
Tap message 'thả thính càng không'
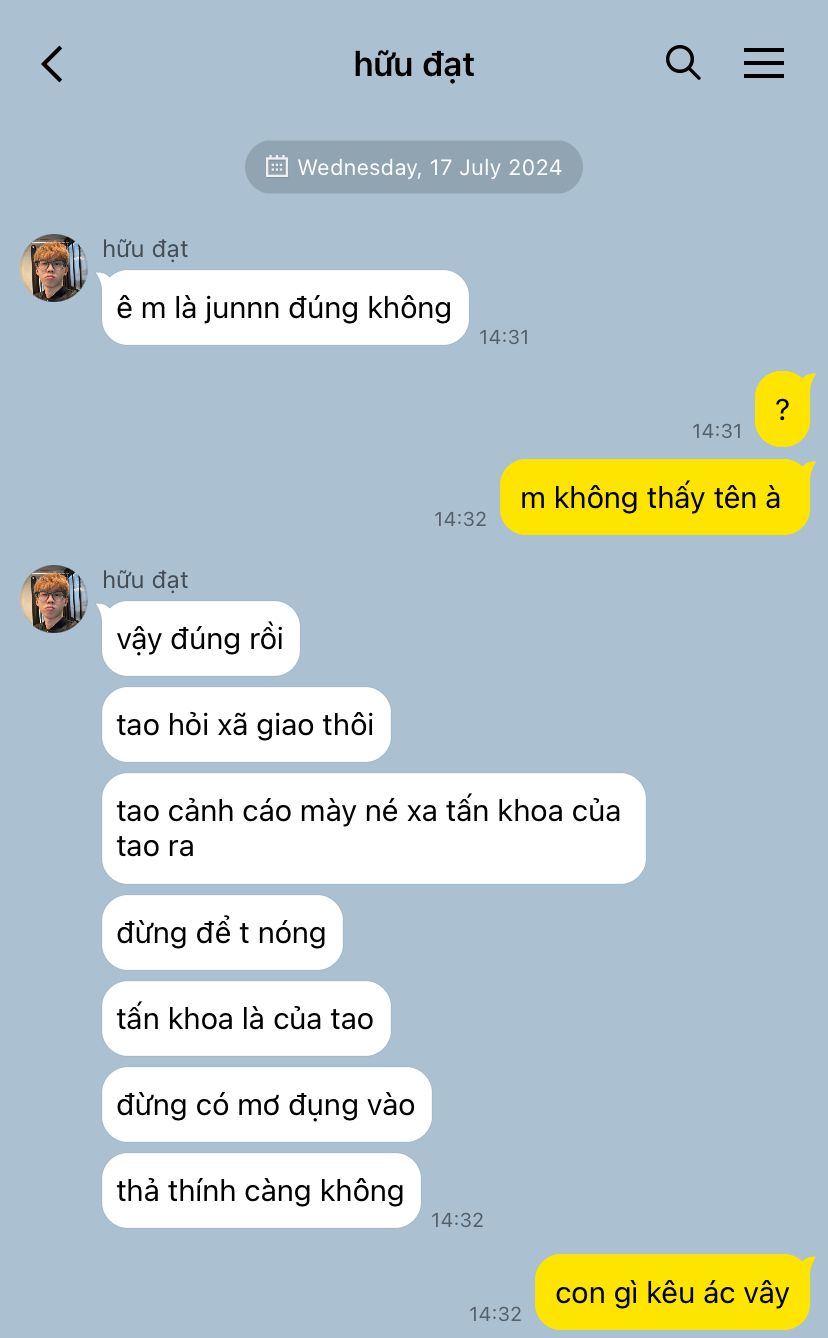(x=261, y=1190)
